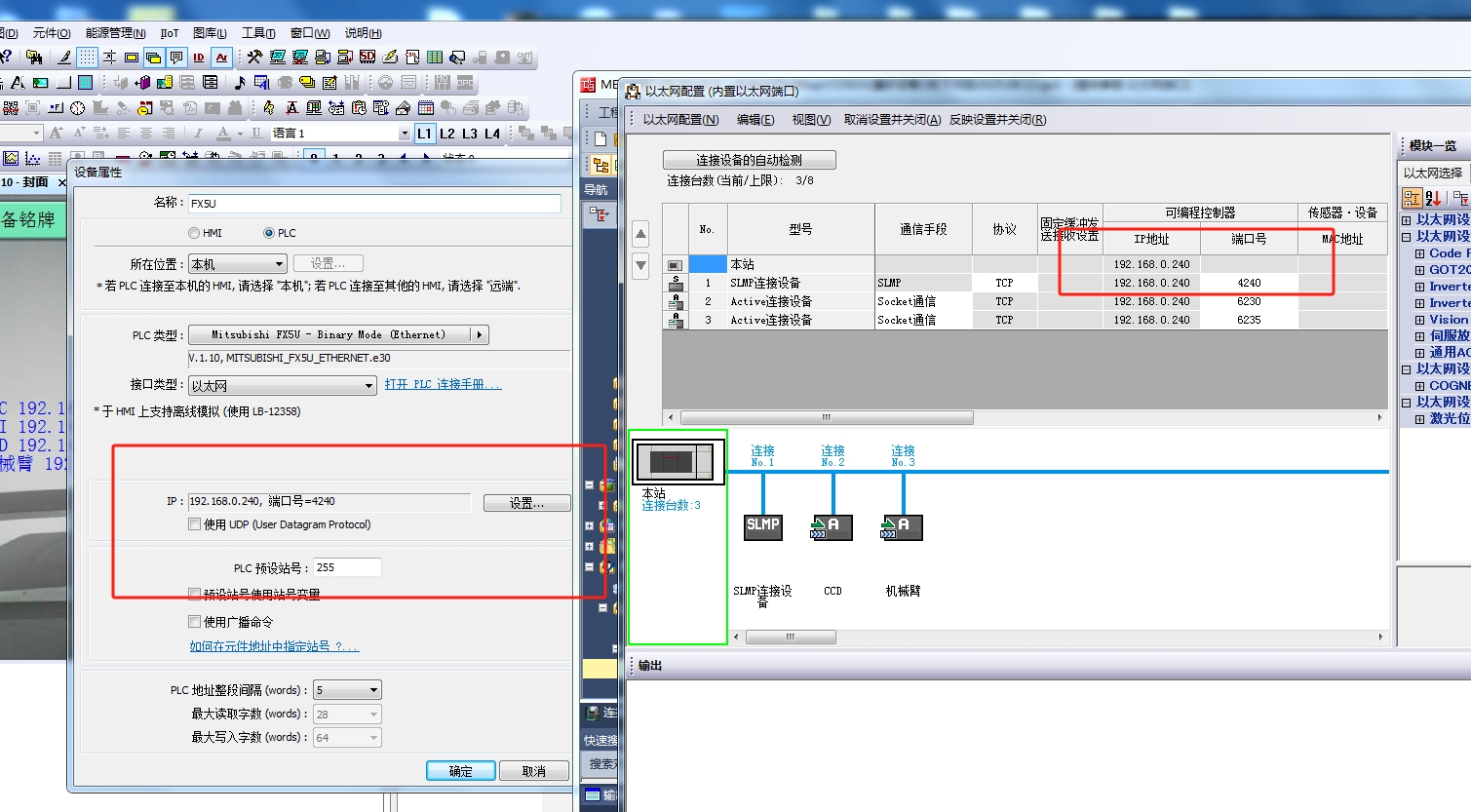Click the 连接设备的自动检测 button
Viewport: 1471px width, 812px height.
(749, 160)
